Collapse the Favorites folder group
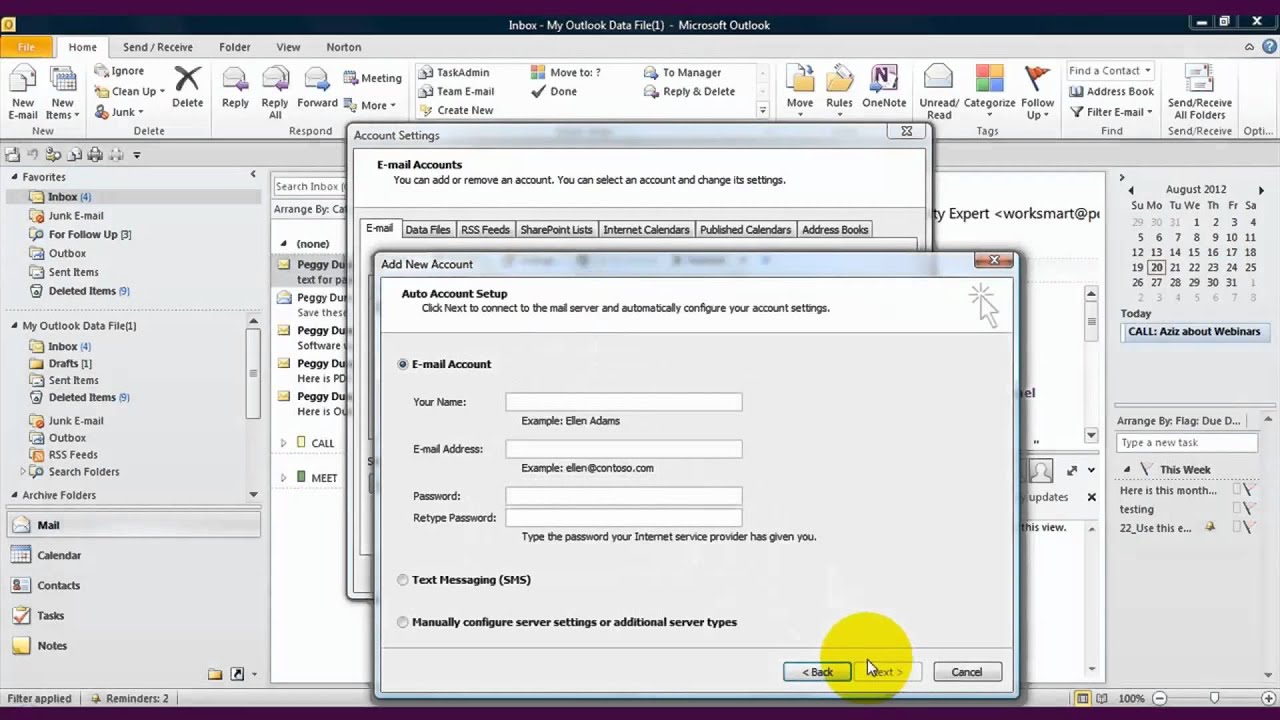This screenshot has height=720, width=1280. pyautogui.click(x=15, y=177)
